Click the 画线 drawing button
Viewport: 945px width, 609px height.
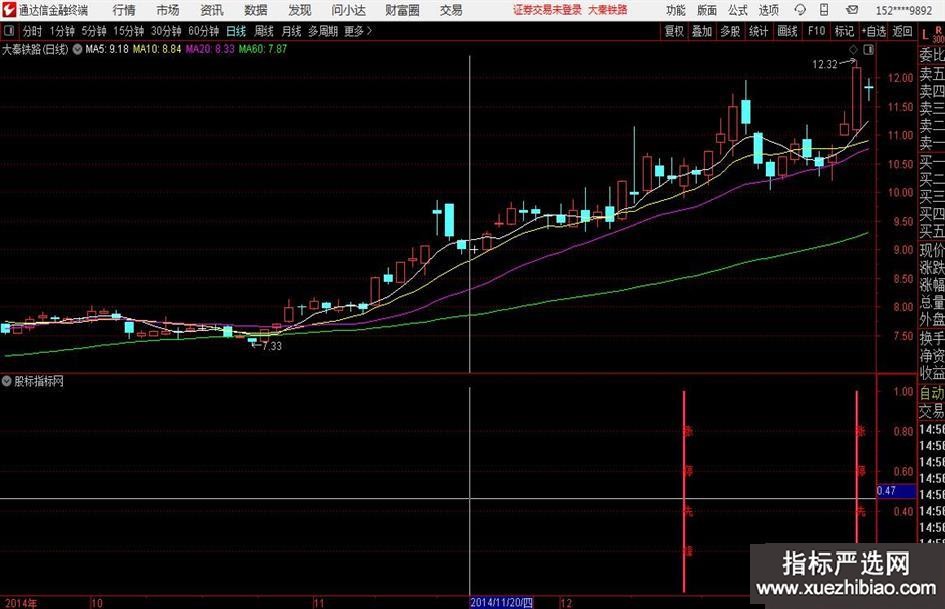(787, 31)
